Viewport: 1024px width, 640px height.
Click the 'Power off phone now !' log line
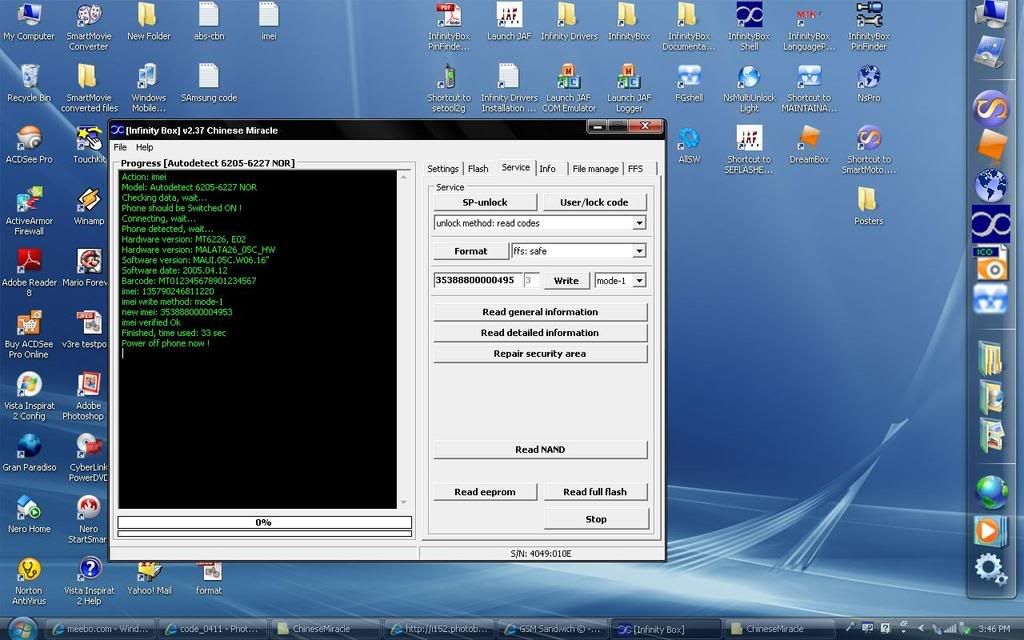coord(165,344)
